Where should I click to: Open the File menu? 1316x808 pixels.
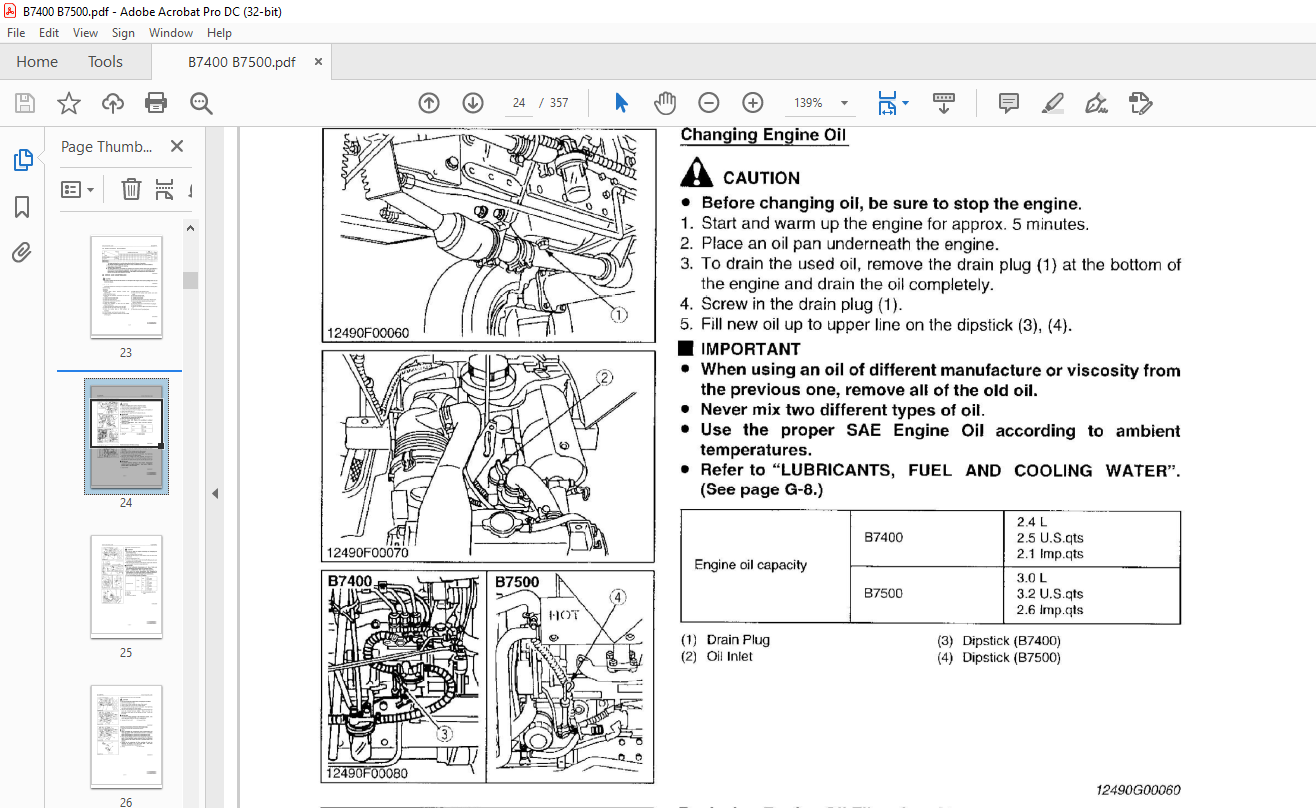click(16, 33)
